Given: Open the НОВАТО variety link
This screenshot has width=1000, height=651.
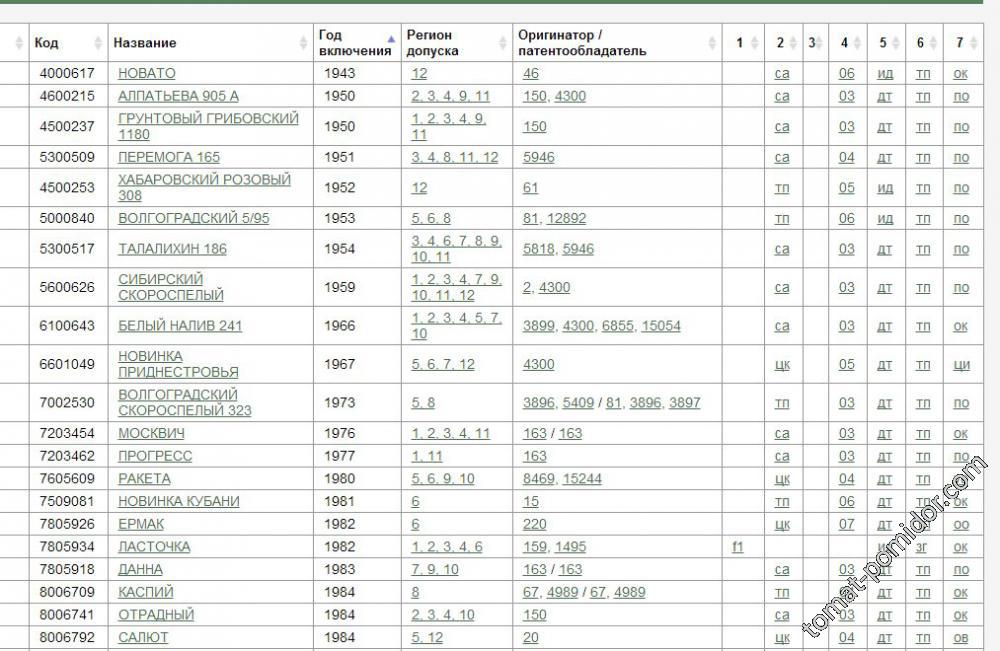Looking at the screenshot, I should click(x=147, y=73).
